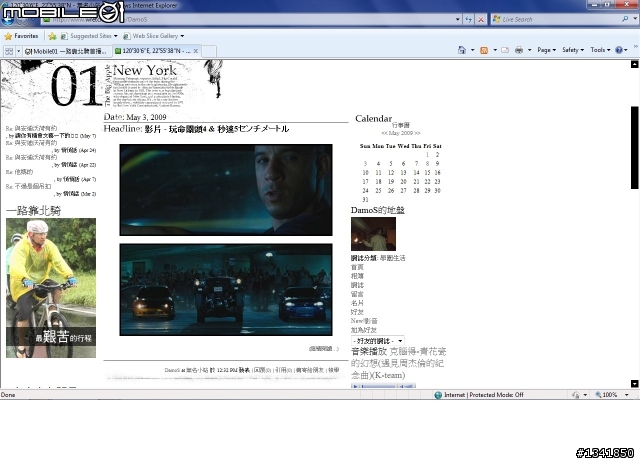Open a new blank tab

[x=209, y=51]
